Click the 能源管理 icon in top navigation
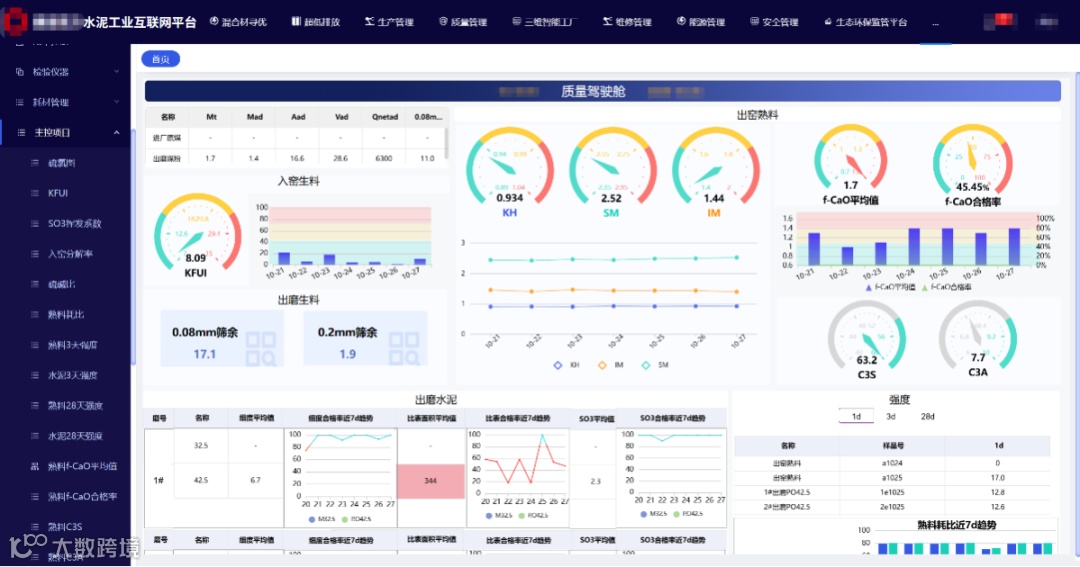Viewport: 1080px width, 567px height. [x=681, y=21]
